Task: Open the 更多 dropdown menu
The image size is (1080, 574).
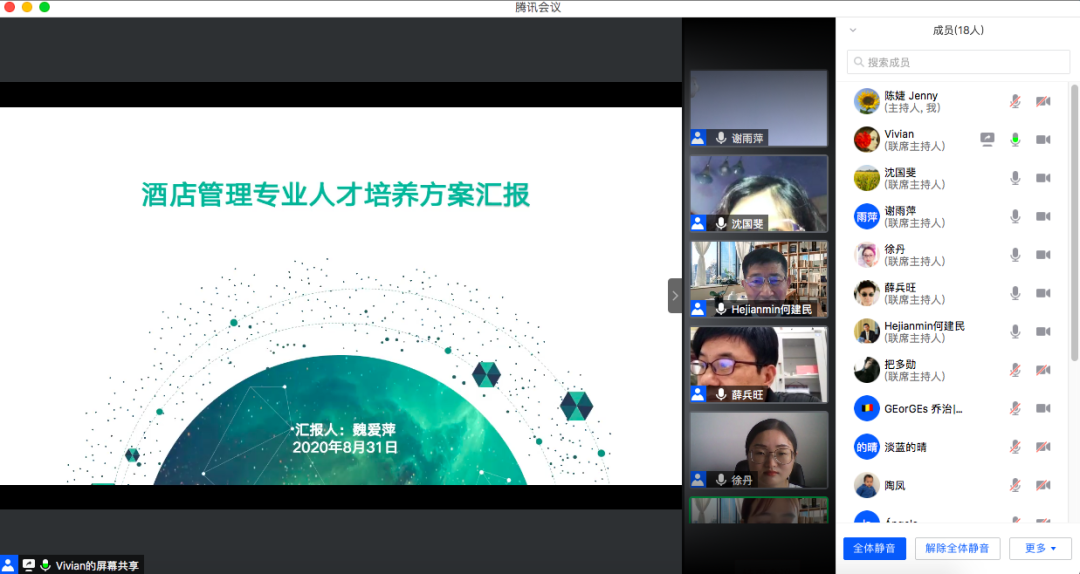Action: point(1040,548)
